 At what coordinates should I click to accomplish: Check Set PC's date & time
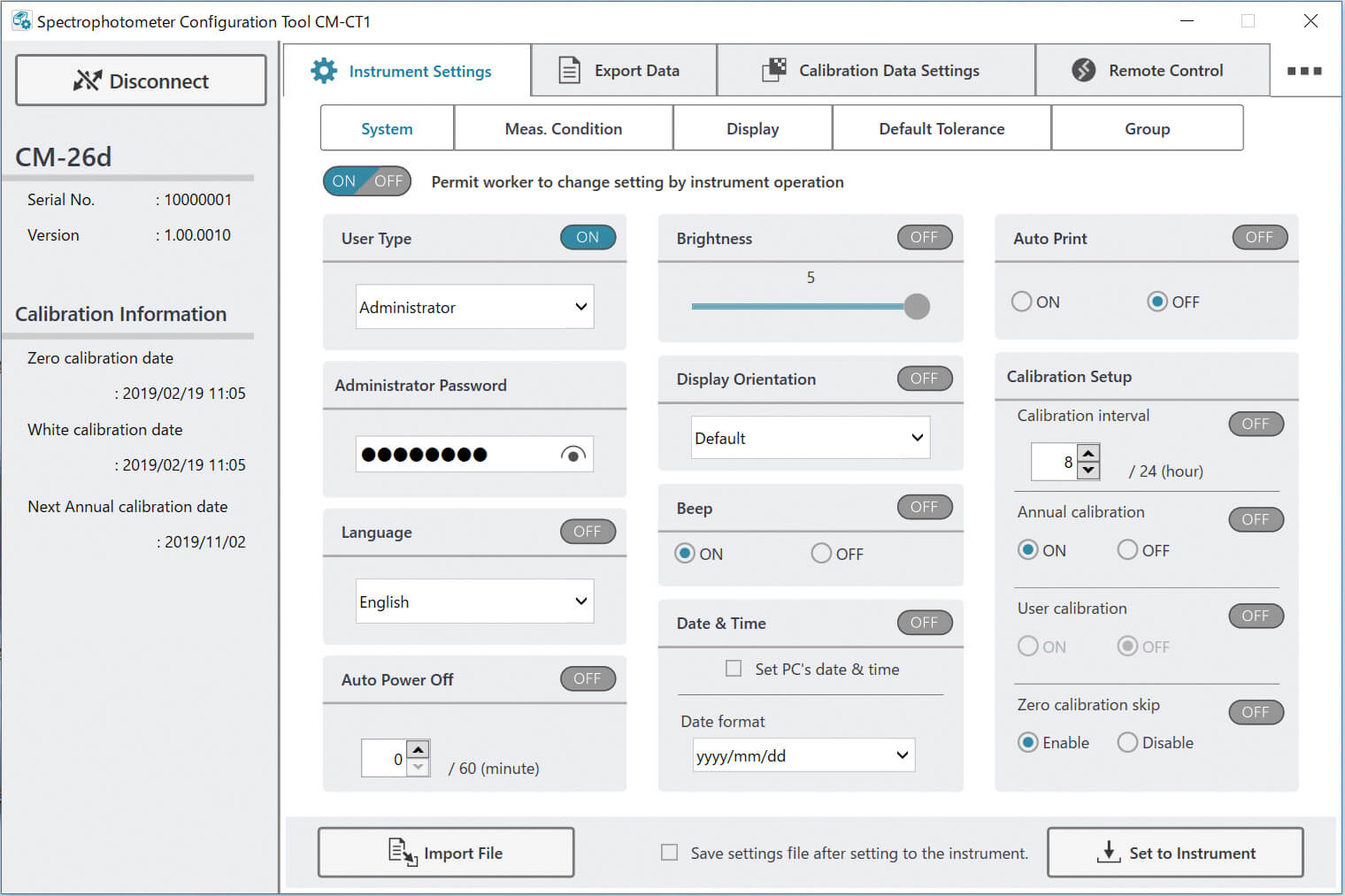click(734, 669)
